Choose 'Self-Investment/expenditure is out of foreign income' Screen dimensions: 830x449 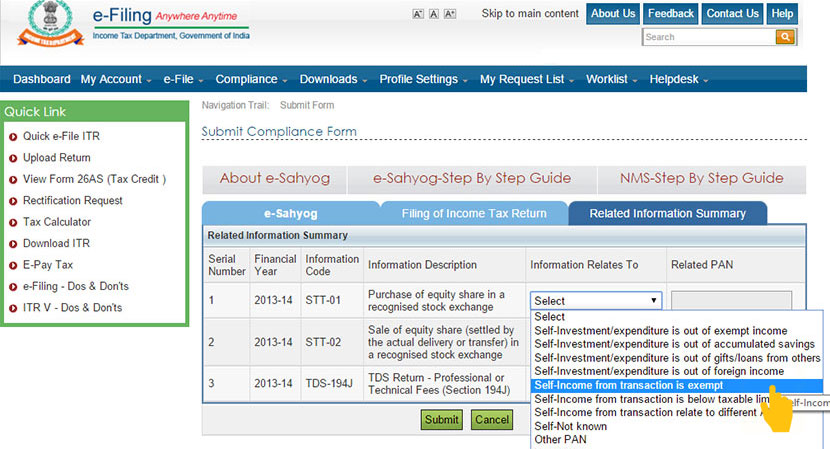coord(677,371)
